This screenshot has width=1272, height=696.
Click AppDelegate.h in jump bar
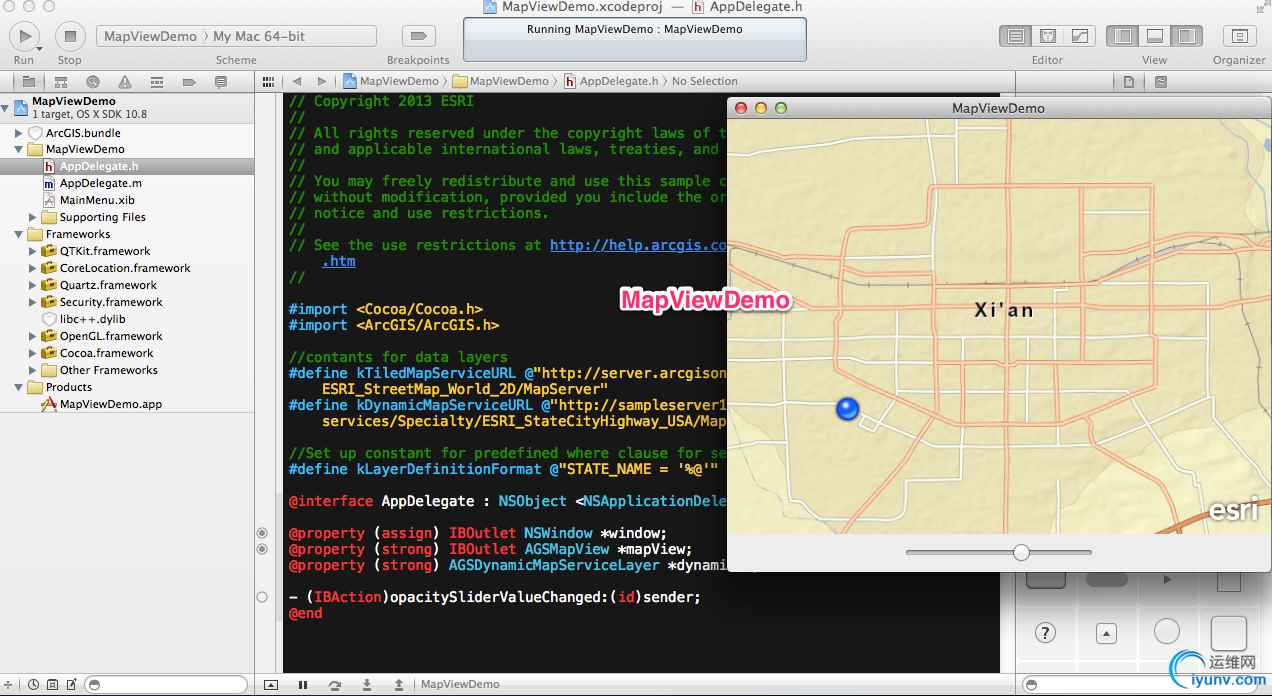pyautogui.click(x=611, y=81)
